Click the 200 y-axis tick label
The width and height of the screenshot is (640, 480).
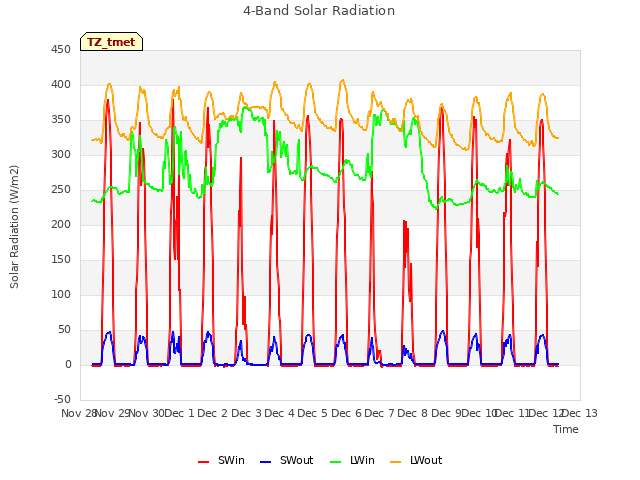click(x=61, y=224)
